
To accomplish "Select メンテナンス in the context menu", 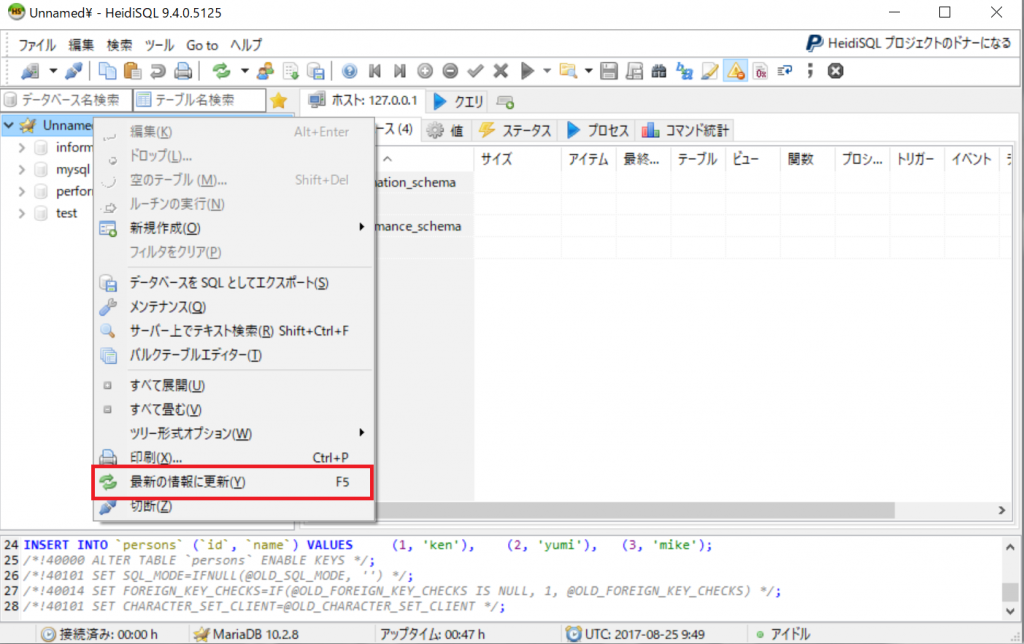I will click(x=233, y=307).
